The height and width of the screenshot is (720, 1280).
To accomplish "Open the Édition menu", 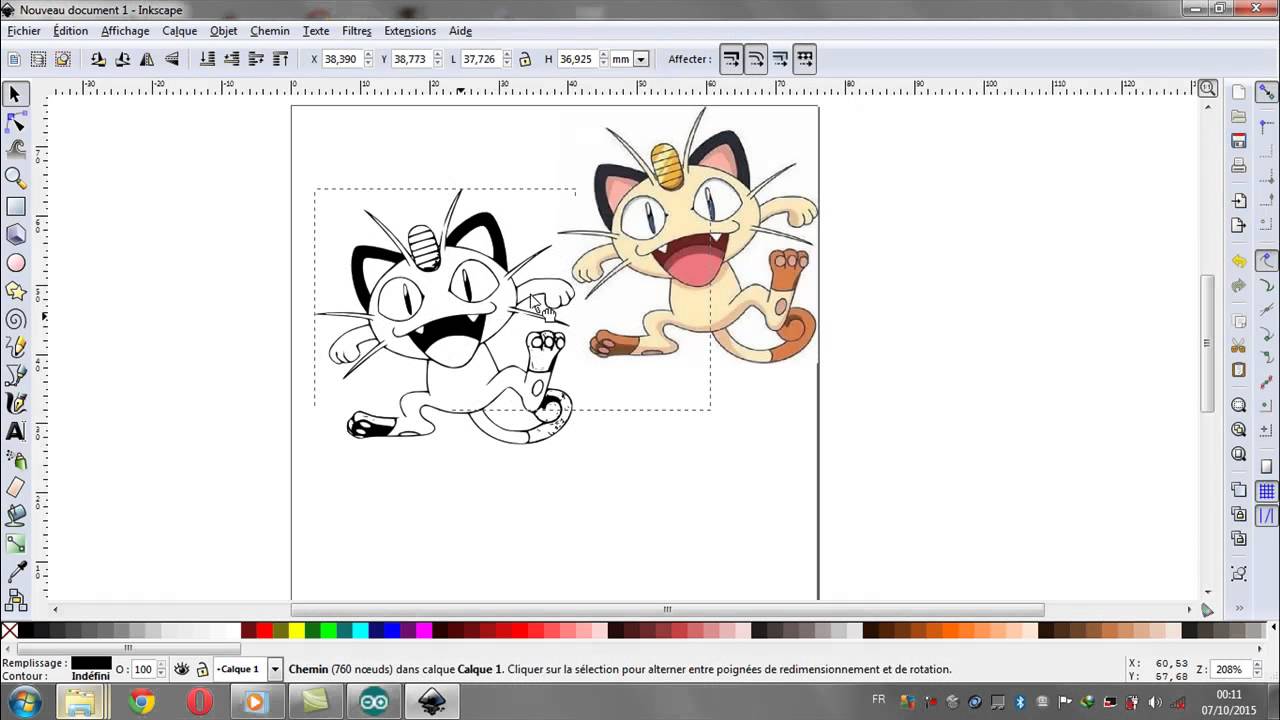I will pos(71,31).
